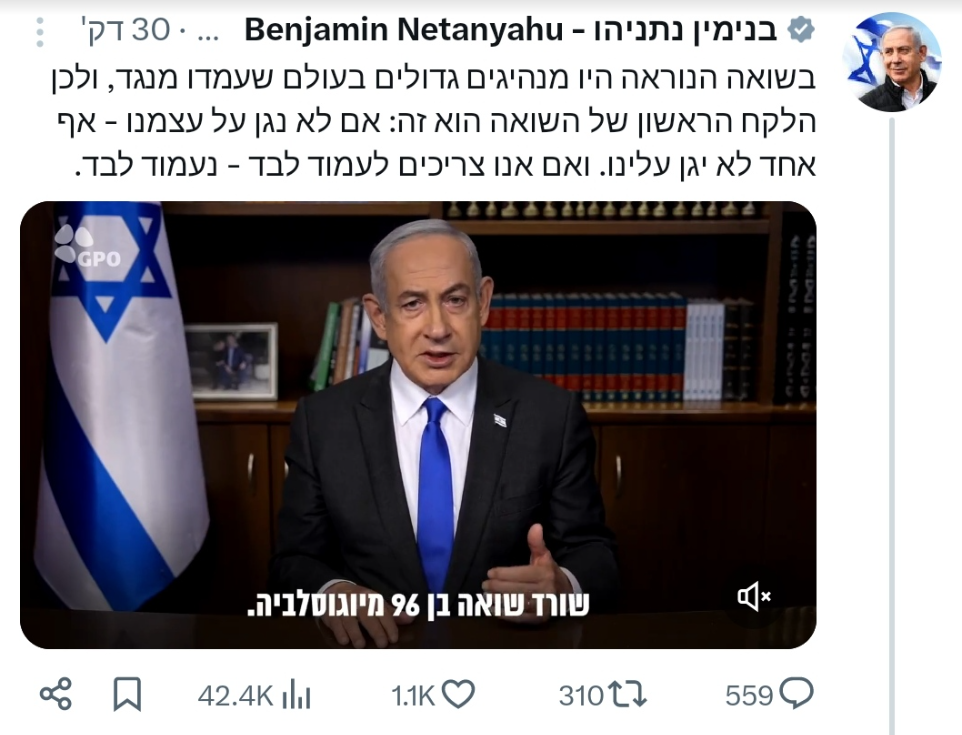Click the 1.1K likes count
The height and width of the screenshot is (735, 962).
tap(413, 696)
